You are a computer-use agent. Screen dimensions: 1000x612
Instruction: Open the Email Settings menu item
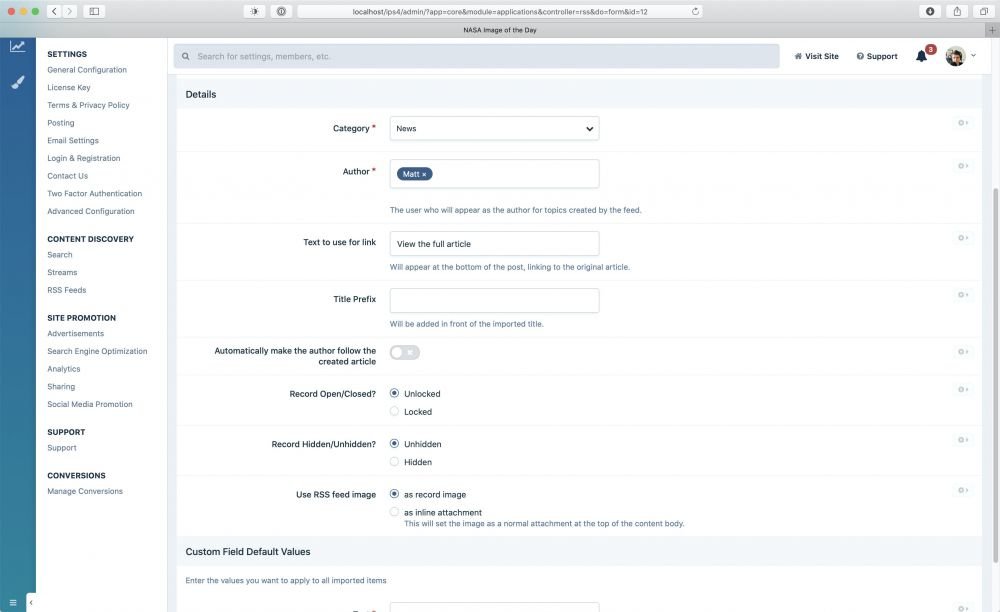[x=73, y=140]
